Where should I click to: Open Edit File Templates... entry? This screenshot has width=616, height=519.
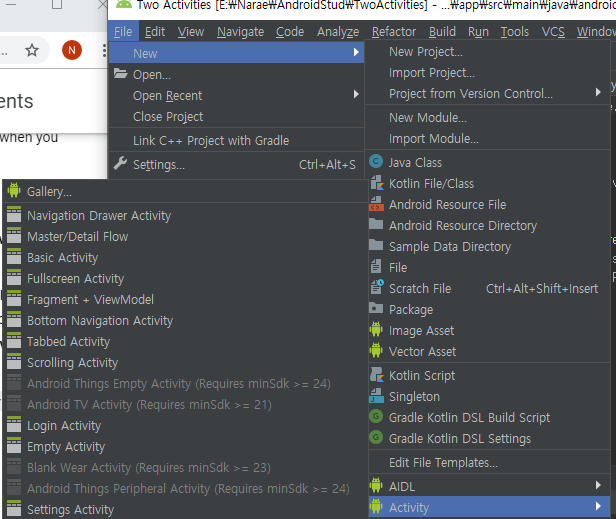pyautogui.click(x=487, y=463)
